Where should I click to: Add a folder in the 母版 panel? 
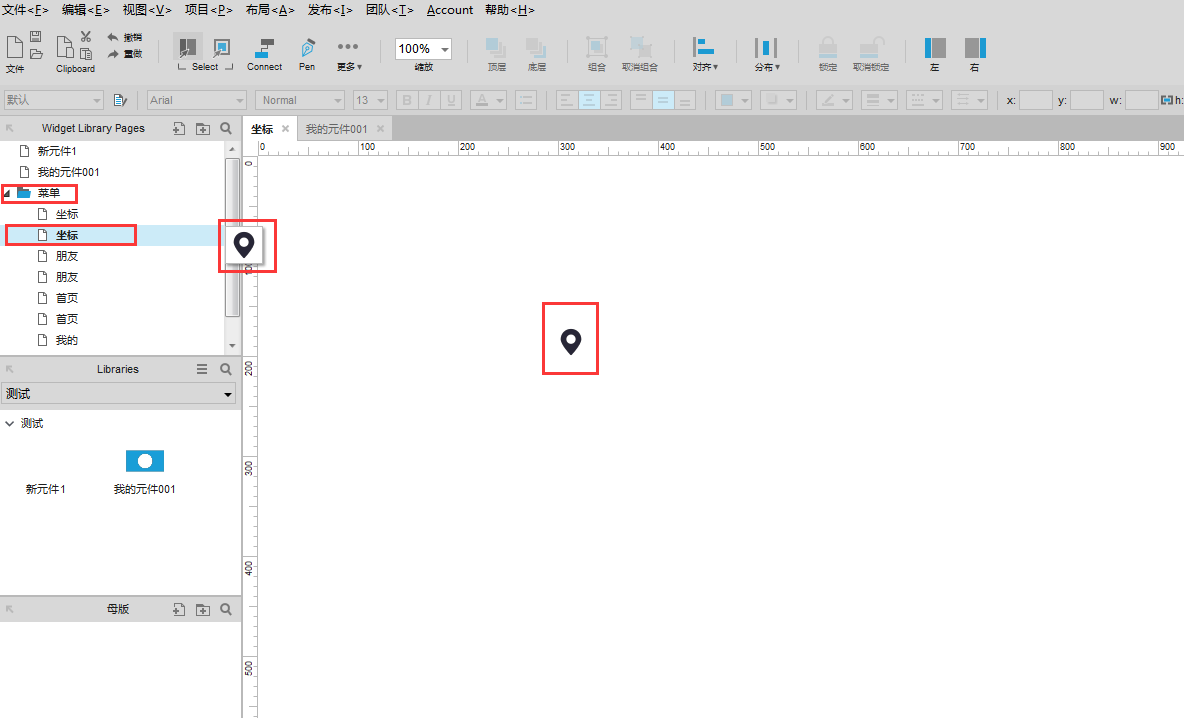tap(203, 609)
